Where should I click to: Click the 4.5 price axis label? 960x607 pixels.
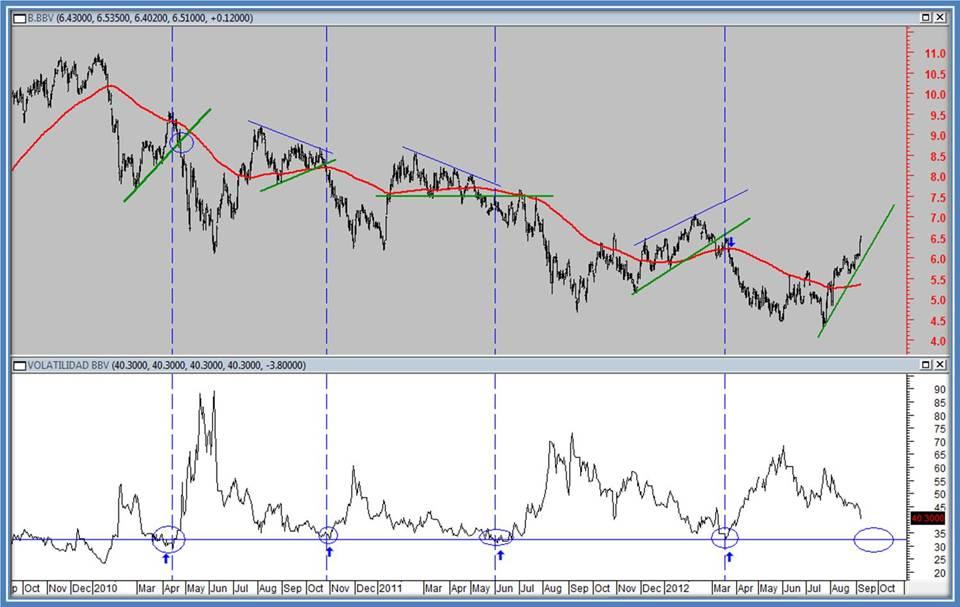[x=938, y=321]
